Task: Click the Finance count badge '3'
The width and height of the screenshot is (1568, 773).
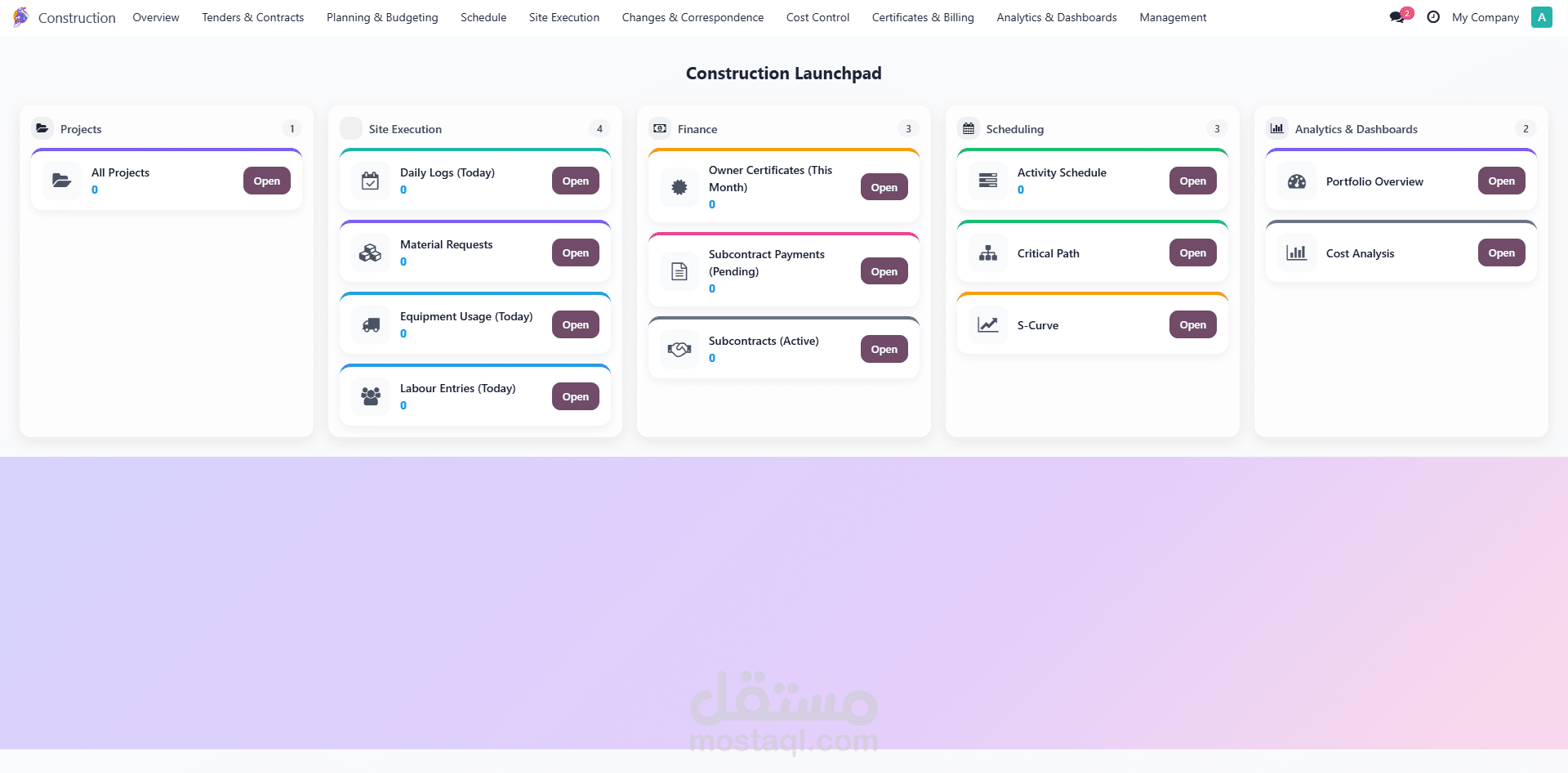Action: tap(908, 128)
